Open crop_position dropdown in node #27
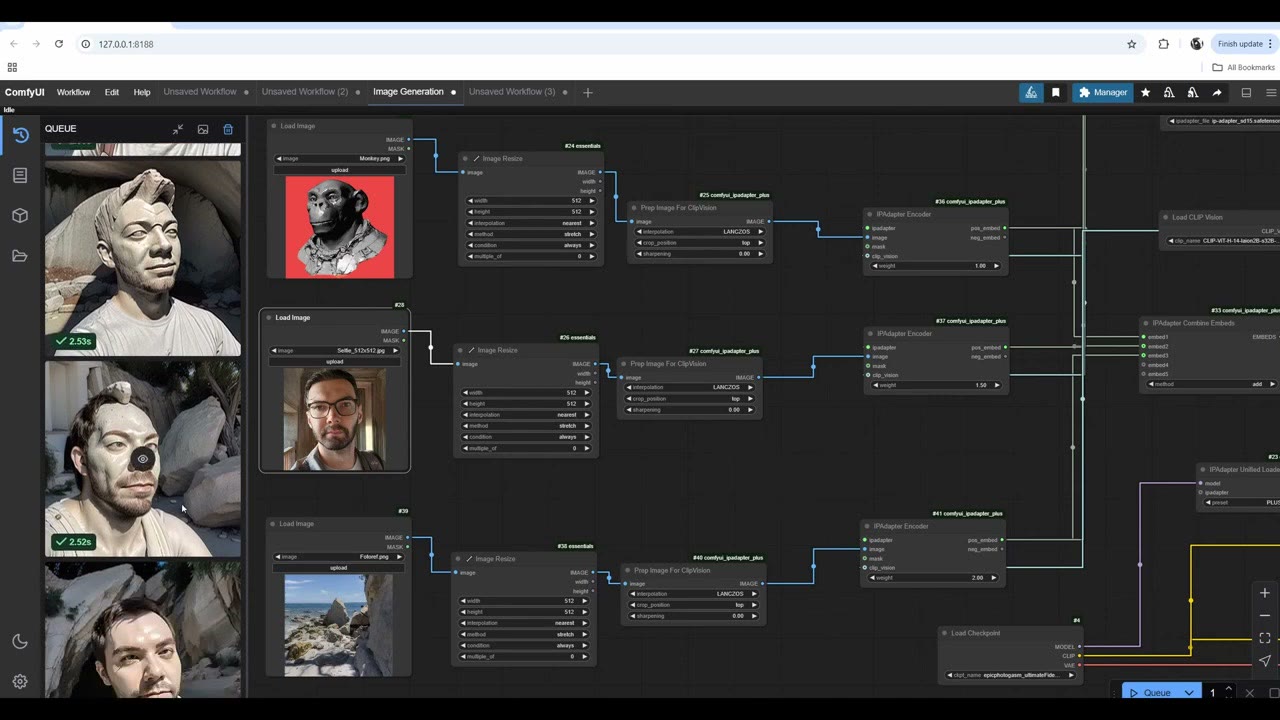Screen dimensions: 1280x720 click(x=688, y=399)
